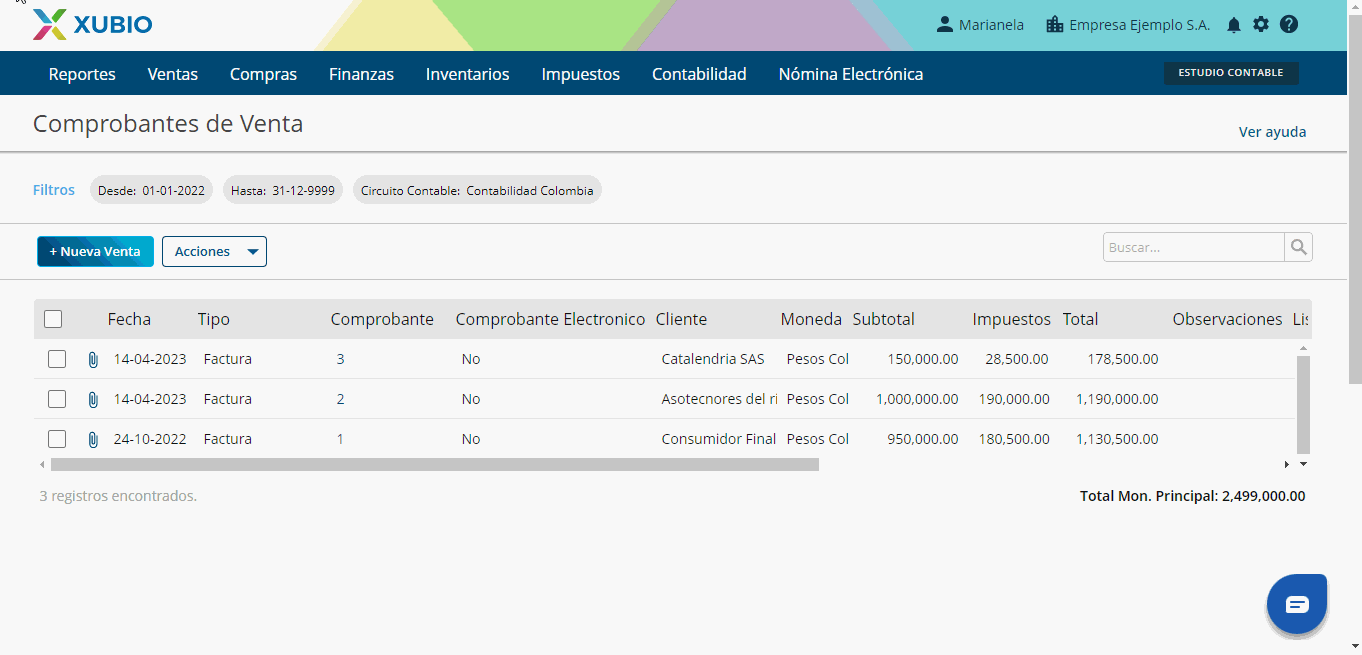Click the Catalendria SAS client cell
Screen dimensions: 1362x655
pos(713,359)
